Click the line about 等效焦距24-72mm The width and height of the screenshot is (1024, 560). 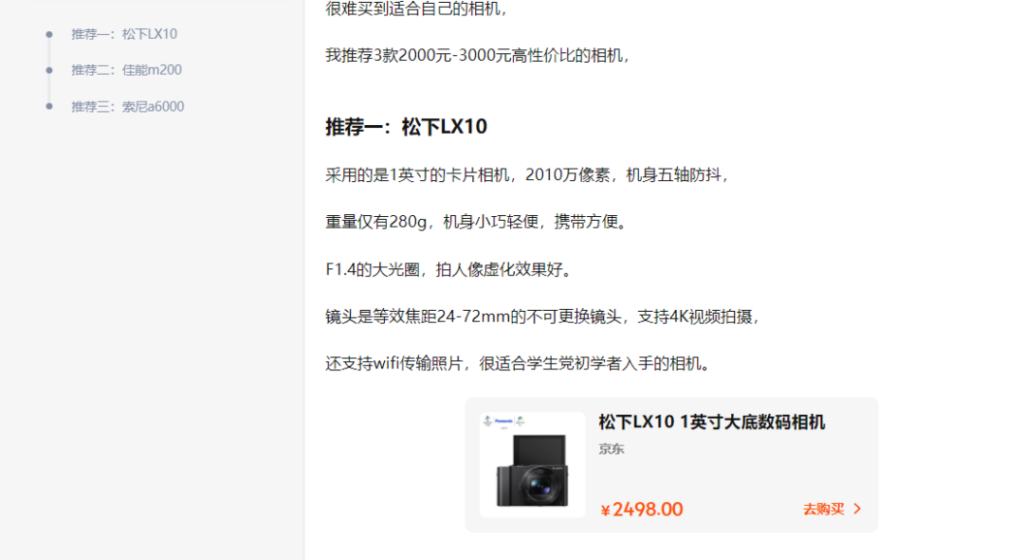coord(543,317)
